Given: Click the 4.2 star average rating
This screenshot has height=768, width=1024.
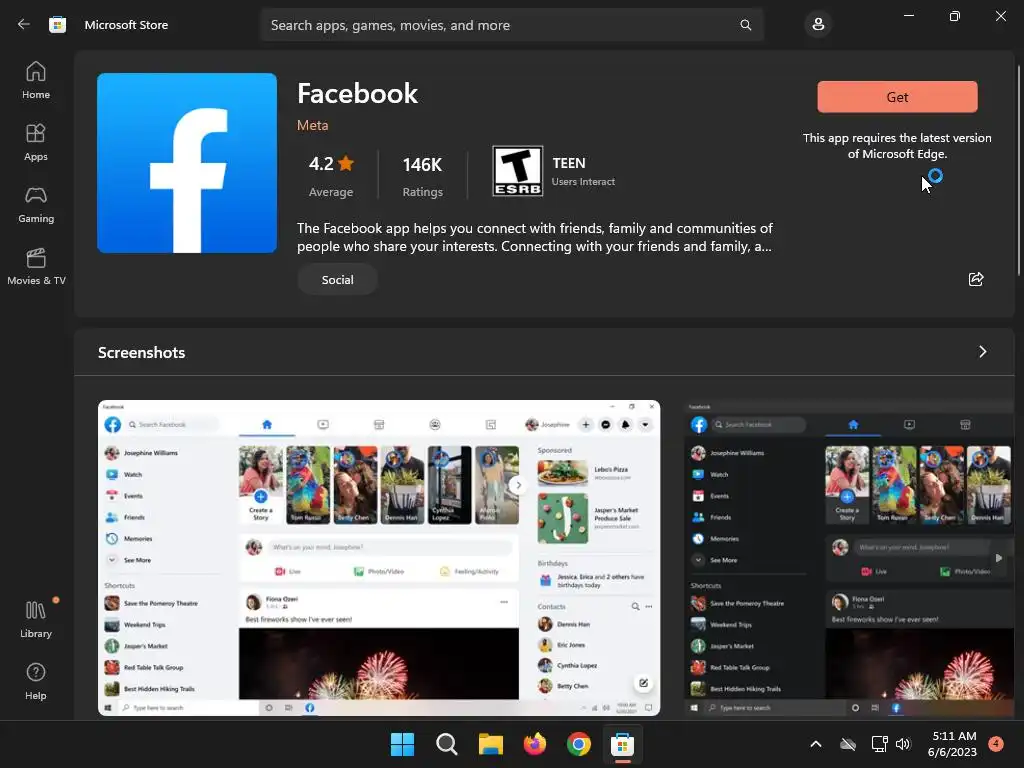Looking at the screenshot, I should coord(330,175).
